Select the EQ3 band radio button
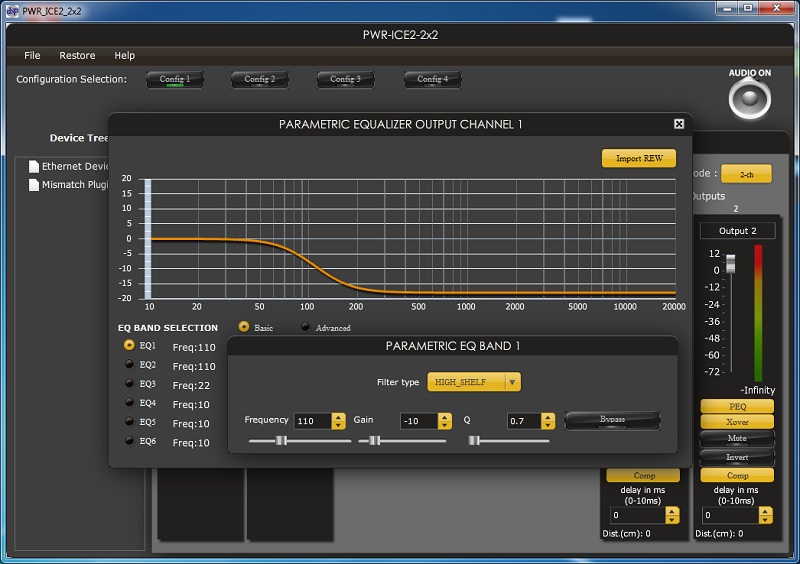 coord(129,383)
